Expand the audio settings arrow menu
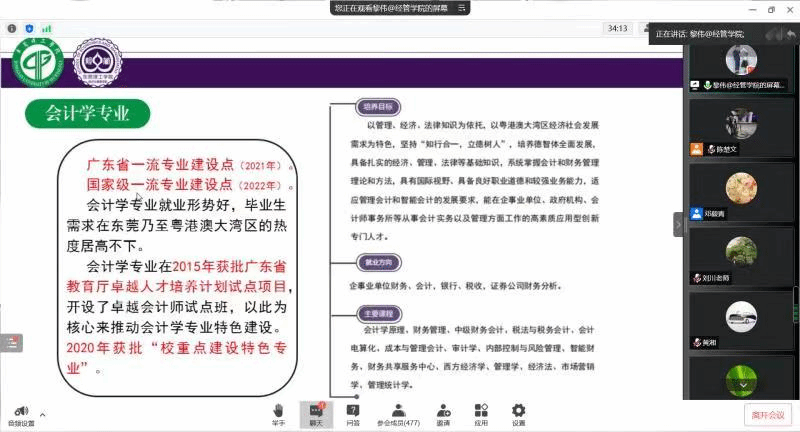 pos(43,413)
